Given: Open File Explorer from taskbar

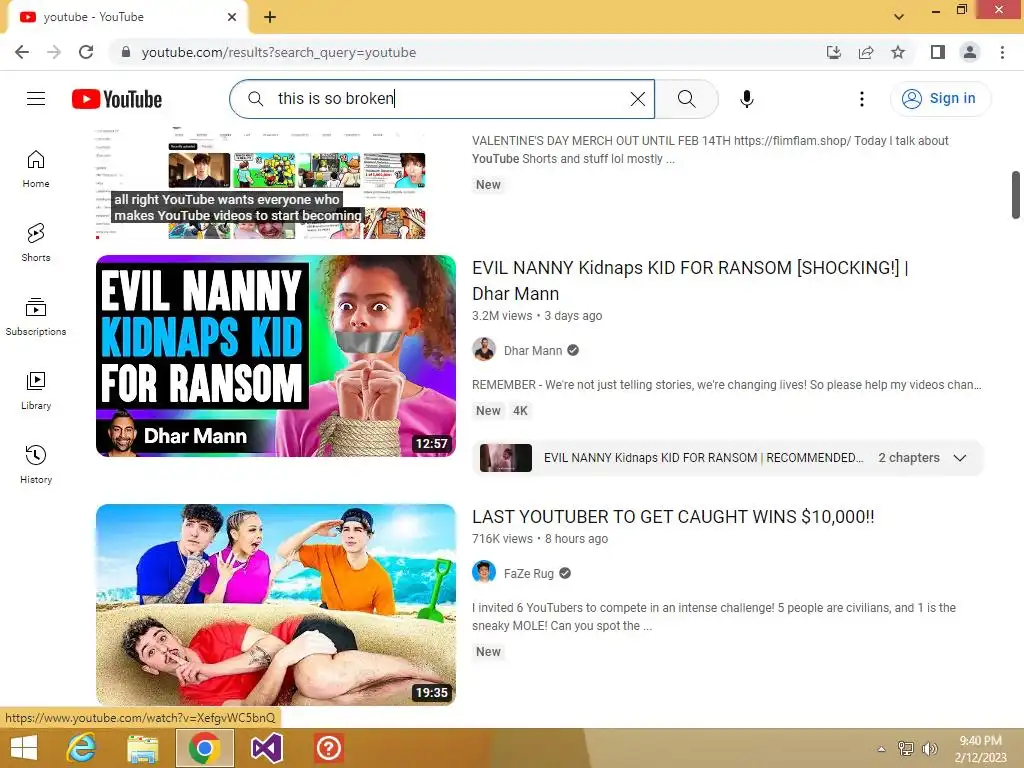Looking at the screenshot, I should pos(142,748).
